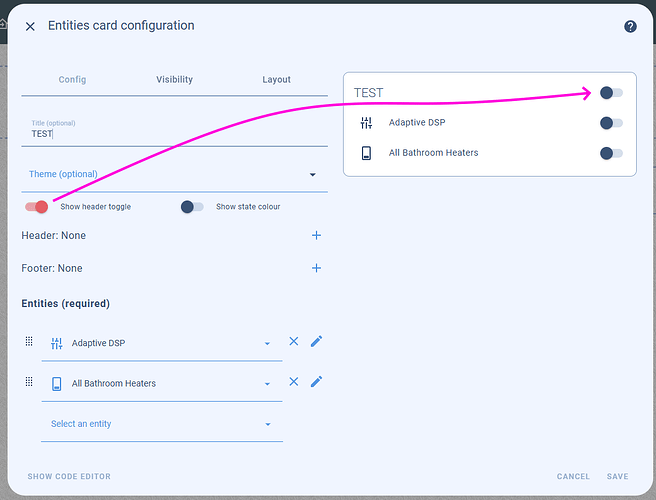Click the All Bathroom Heaters label in preview

[x=433, y=153]
